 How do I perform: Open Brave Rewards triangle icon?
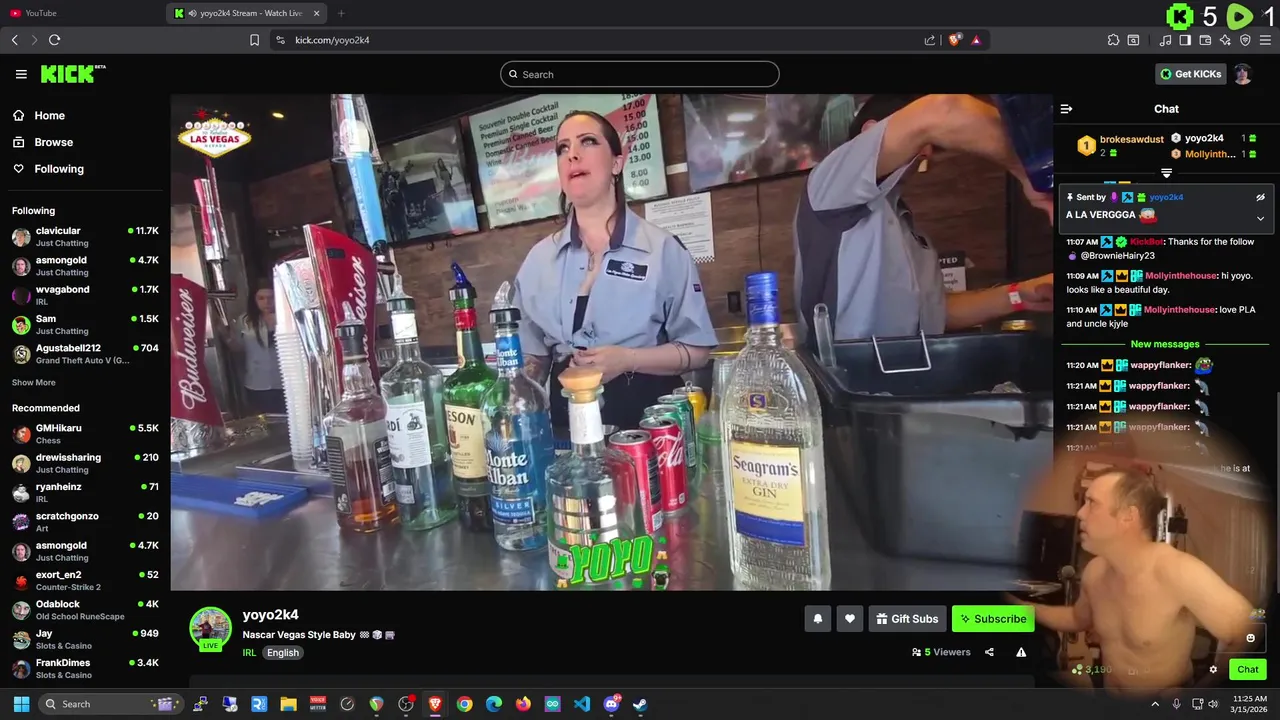point(976,40)
